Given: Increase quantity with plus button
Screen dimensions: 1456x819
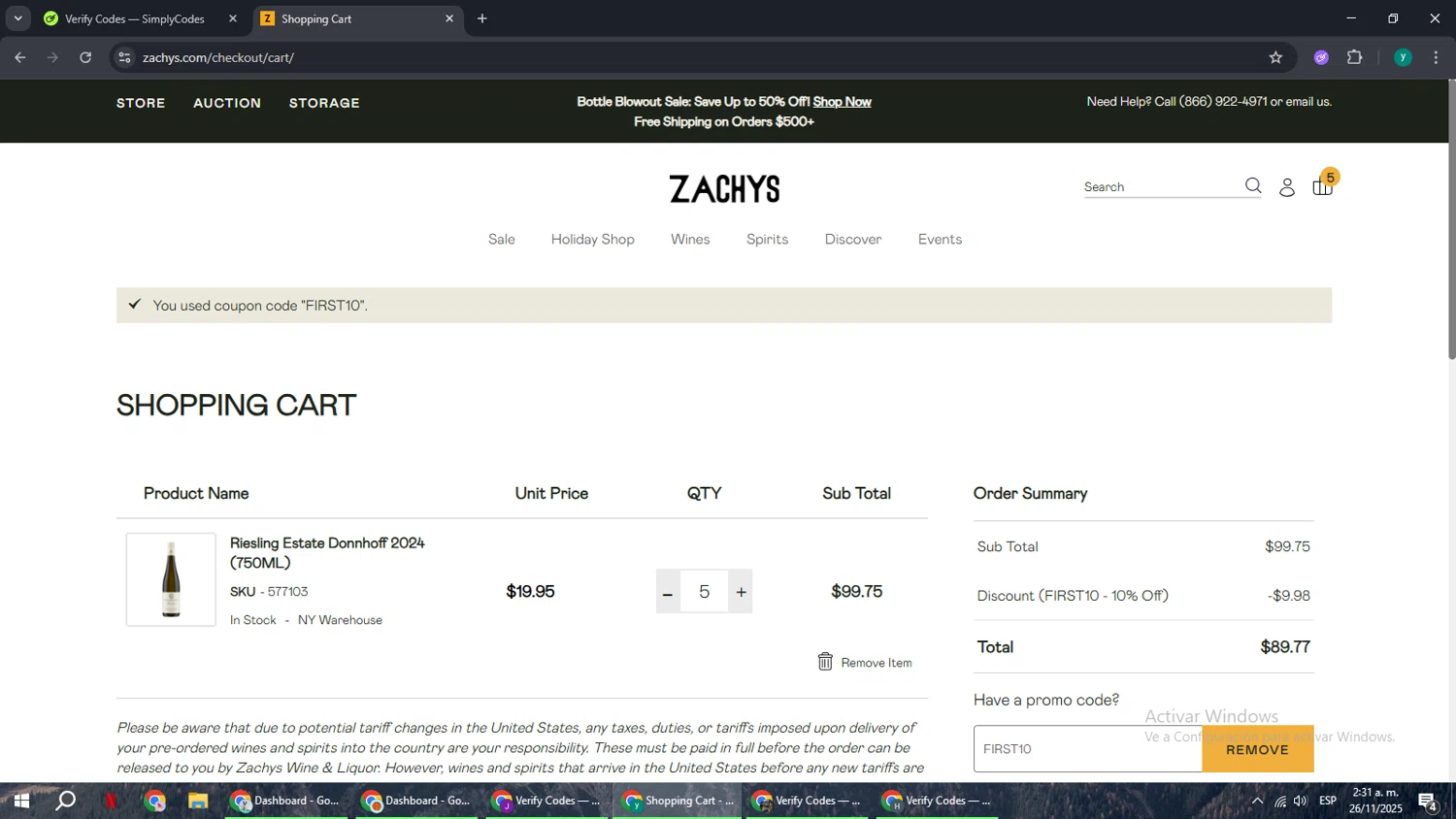Looking at the screenshot, I should tap(741, 592).
